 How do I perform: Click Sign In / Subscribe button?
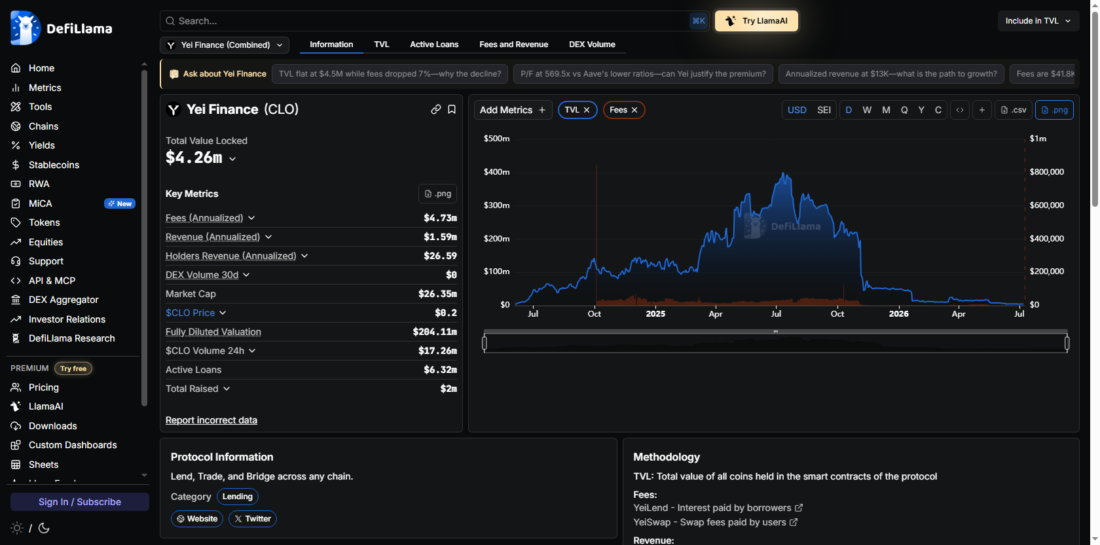[79, 502]
